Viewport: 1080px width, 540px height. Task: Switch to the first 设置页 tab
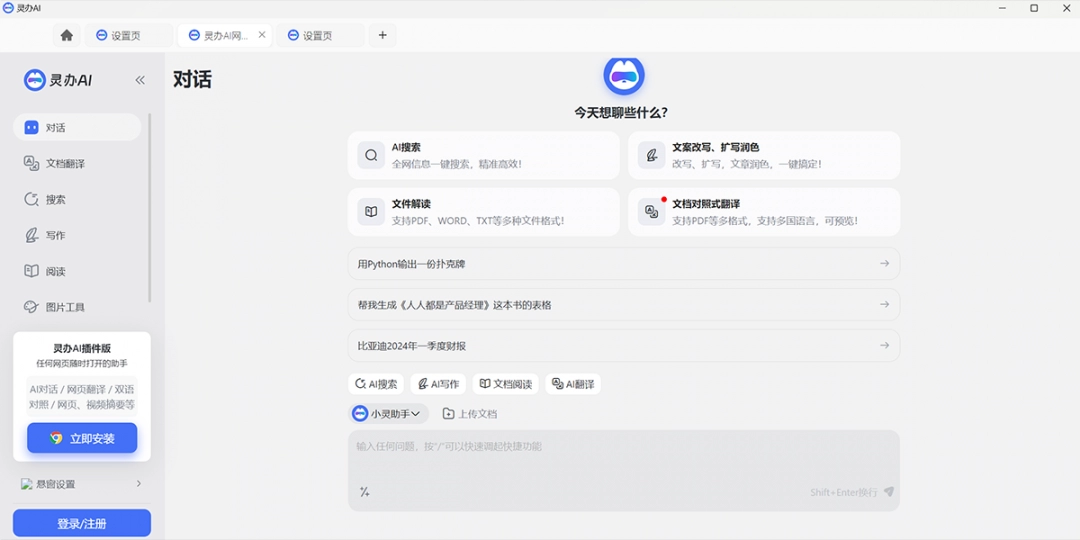click(125, 35)
